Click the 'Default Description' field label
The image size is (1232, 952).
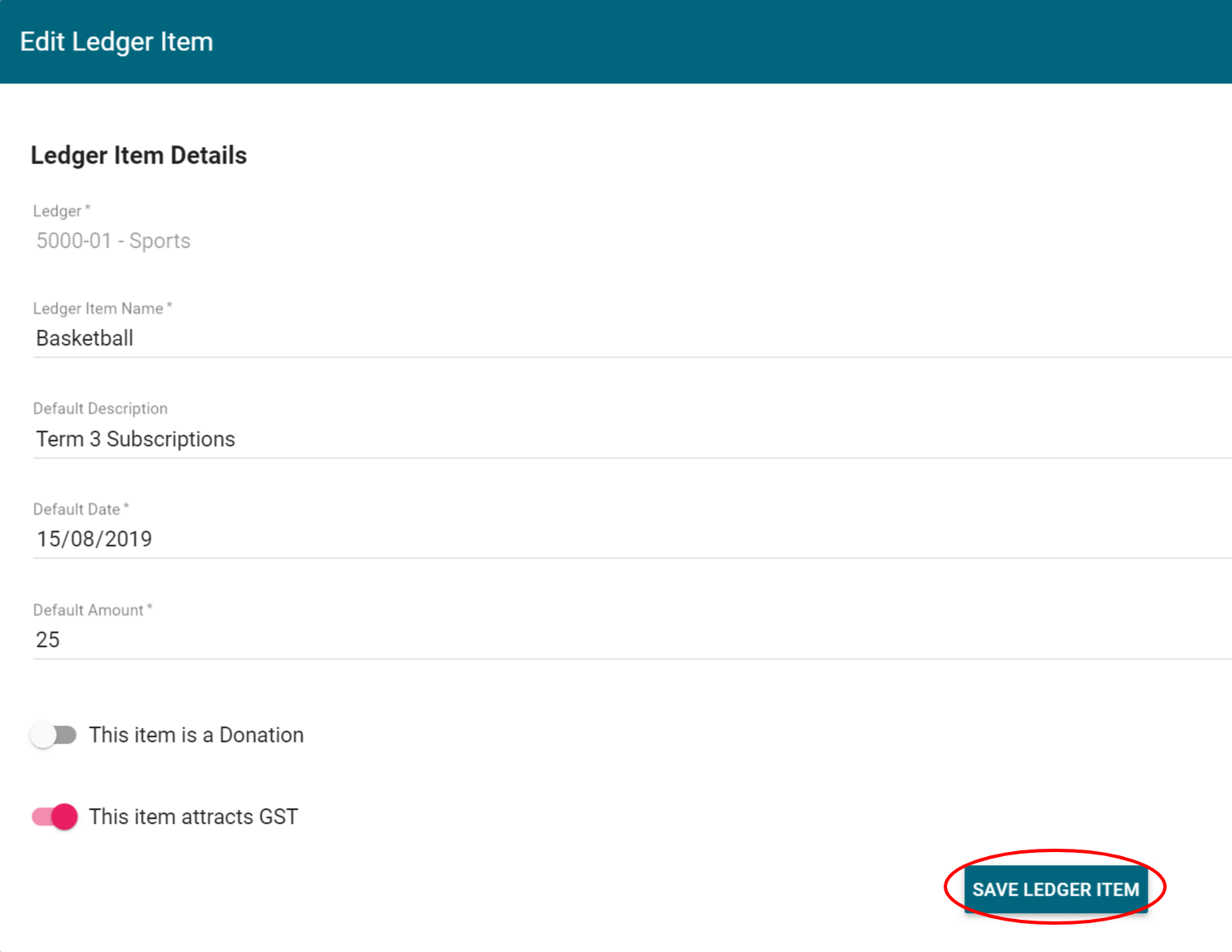tap(100, 408)
